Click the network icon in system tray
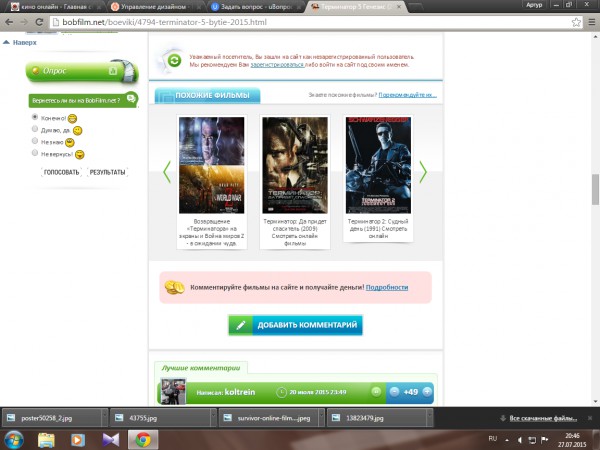Screen dimensions: 600x450 [x=532, y=440]
